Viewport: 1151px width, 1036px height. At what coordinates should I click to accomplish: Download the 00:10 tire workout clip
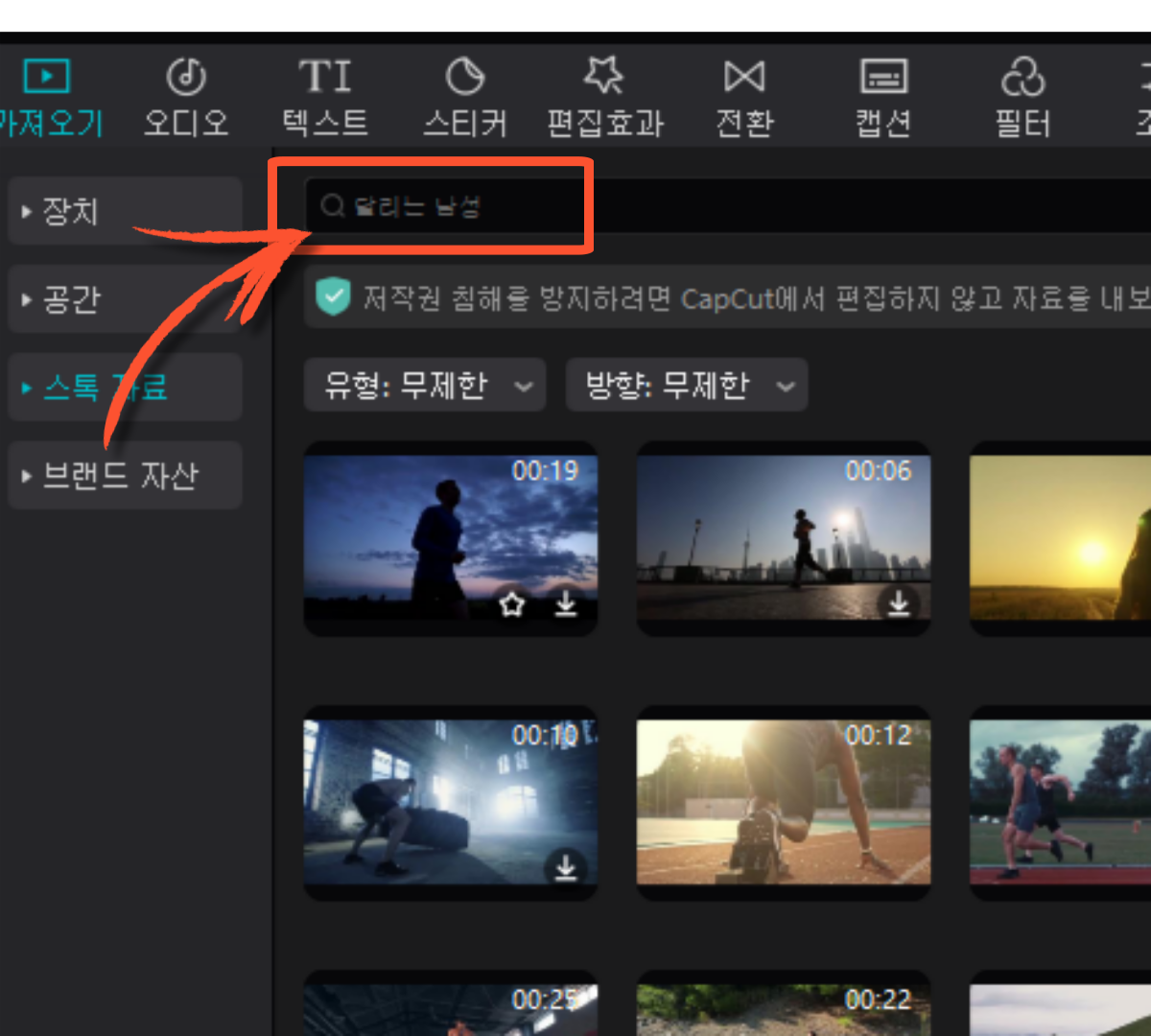(x=566, y=868)
